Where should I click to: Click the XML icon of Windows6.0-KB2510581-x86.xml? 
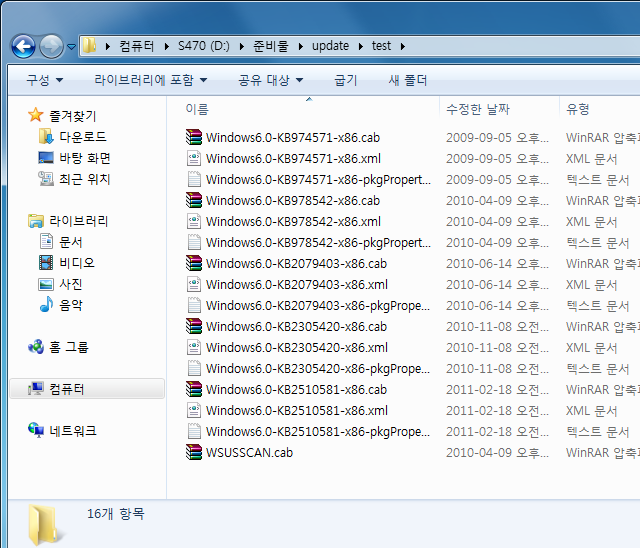[x=194, y=410]
